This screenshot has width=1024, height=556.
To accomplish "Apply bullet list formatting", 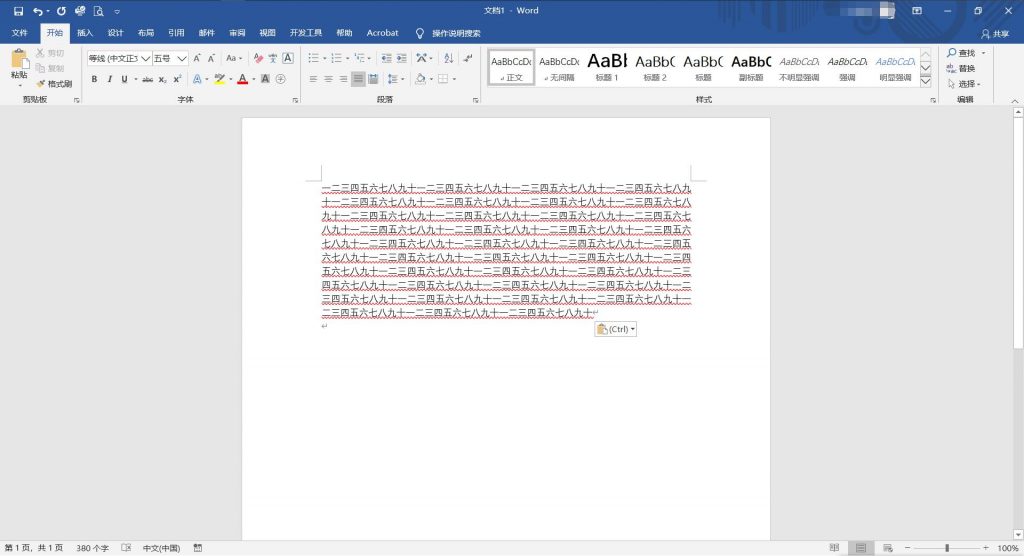I will [313, 58].
